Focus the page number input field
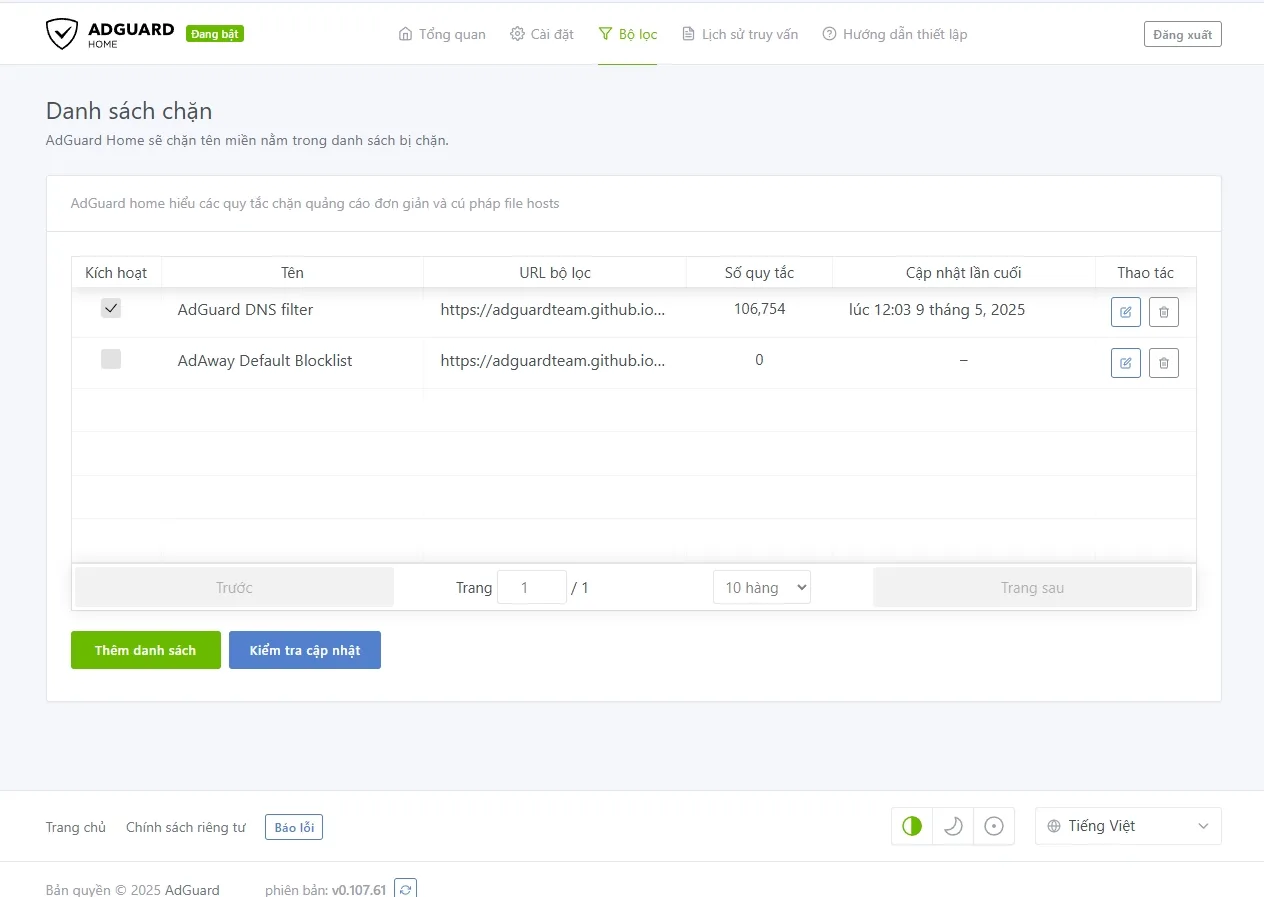The height and width of the screenshot is (897, 1264). click(532, 587)
